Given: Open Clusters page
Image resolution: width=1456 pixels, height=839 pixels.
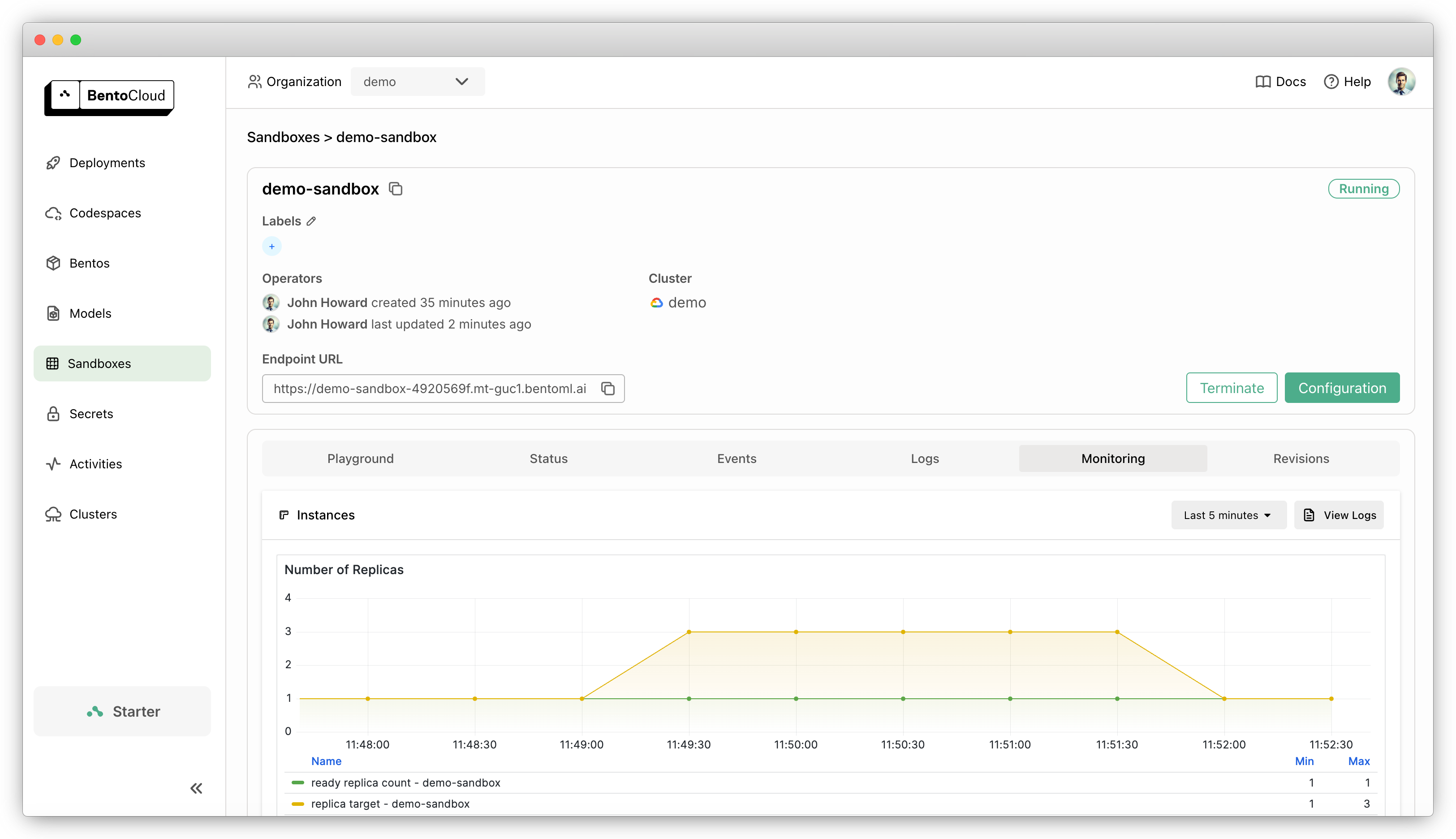Looking at the screenshot, I should point(122,514).
